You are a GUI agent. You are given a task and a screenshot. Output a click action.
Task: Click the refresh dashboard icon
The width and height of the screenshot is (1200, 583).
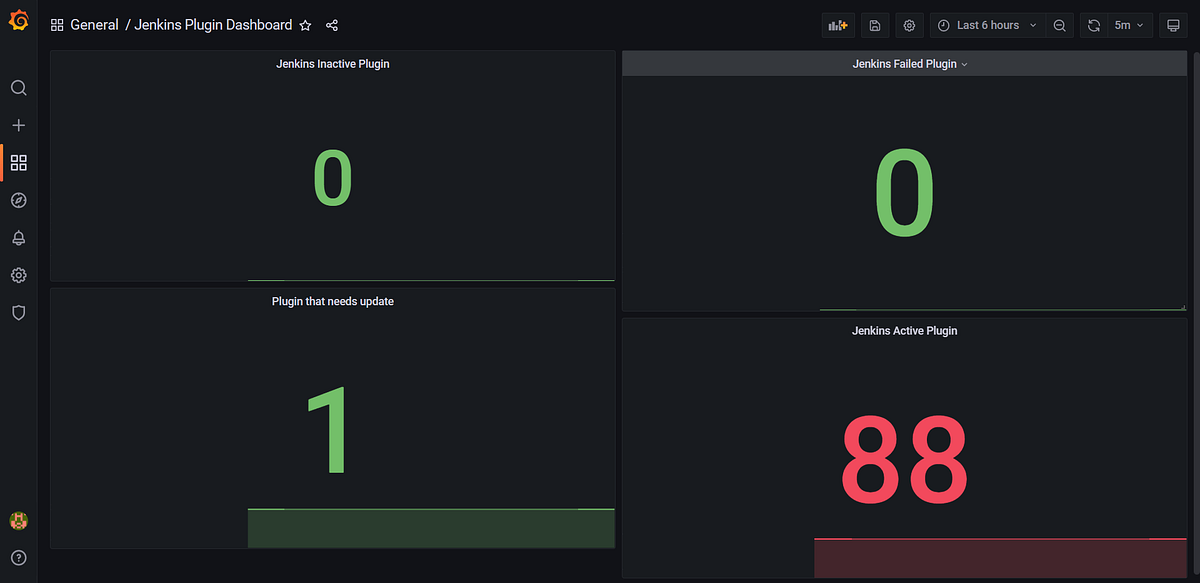pyautogui.click(x=1093, y=24)
